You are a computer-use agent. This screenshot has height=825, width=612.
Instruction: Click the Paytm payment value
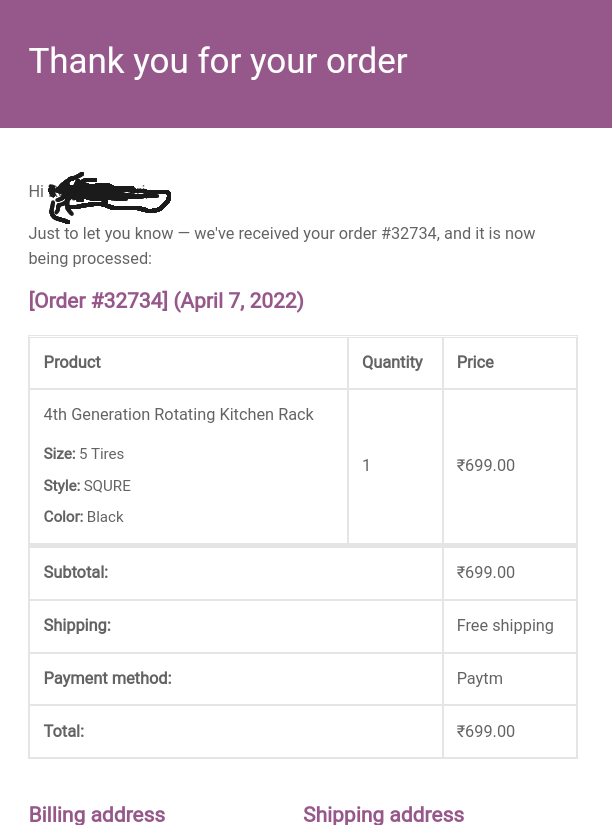point(480,678)
